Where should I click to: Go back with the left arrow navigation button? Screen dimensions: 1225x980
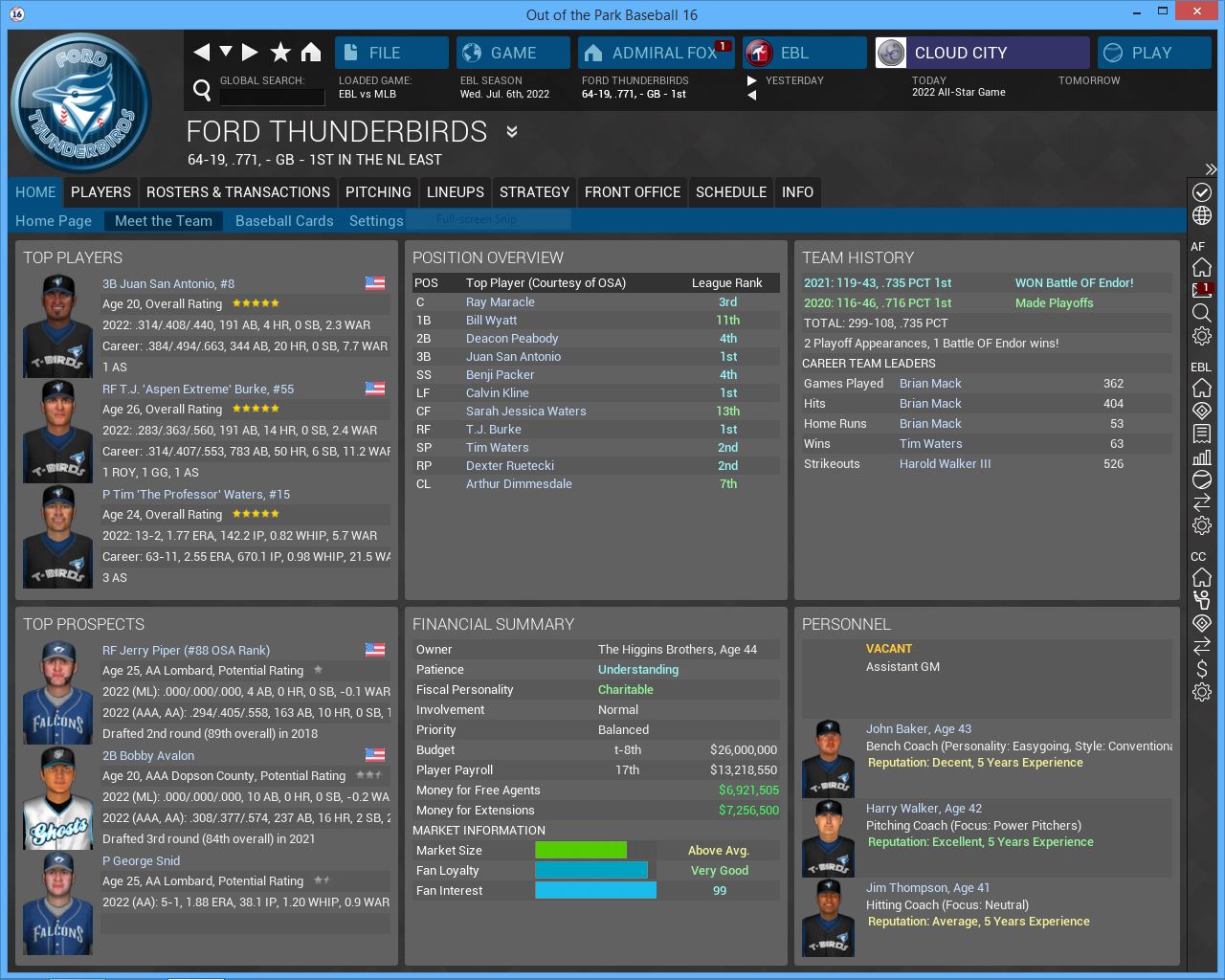coord(202,53)
